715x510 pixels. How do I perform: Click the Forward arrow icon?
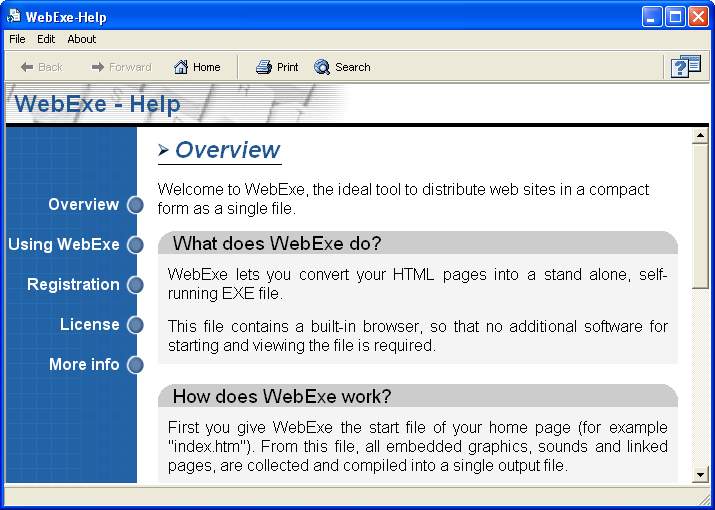(98, 67)
